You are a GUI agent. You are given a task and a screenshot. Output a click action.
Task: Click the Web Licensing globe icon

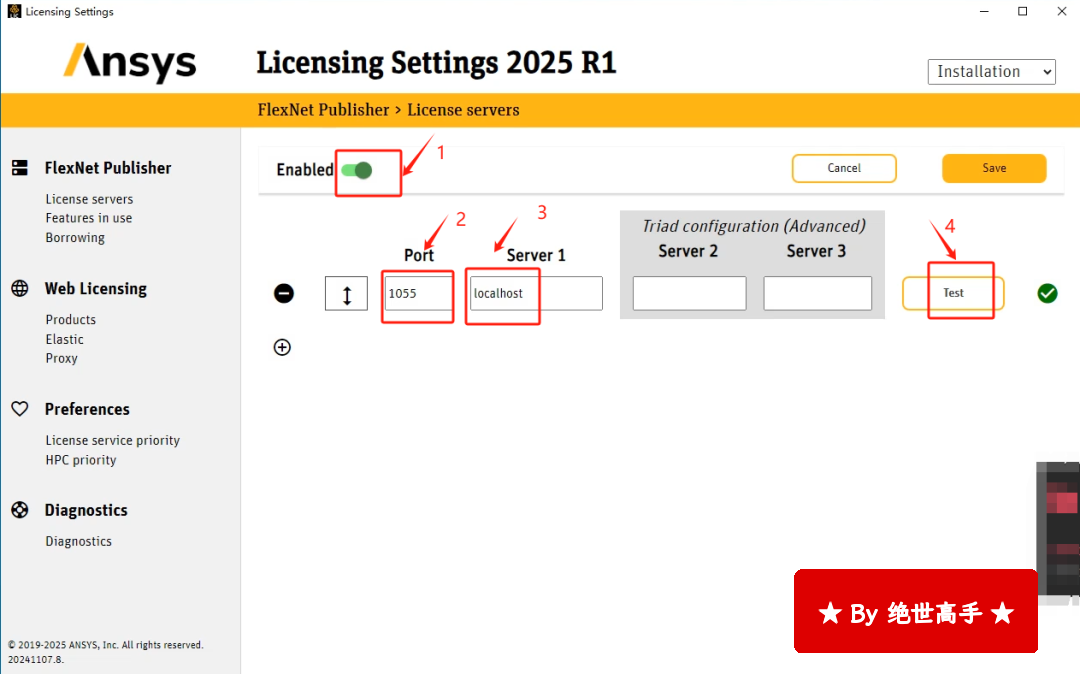coord(20,288)
